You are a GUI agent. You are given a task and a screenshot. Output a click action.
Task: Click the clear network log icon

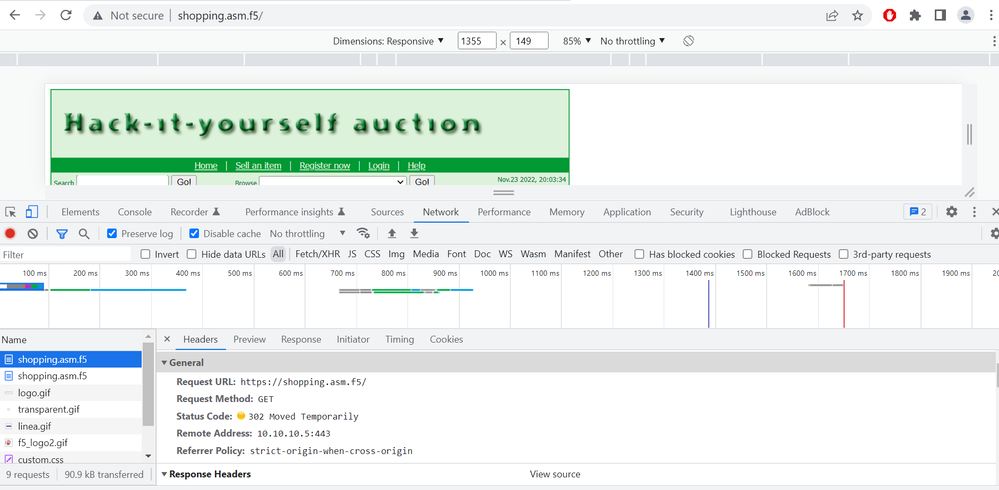tap(33, 234)
